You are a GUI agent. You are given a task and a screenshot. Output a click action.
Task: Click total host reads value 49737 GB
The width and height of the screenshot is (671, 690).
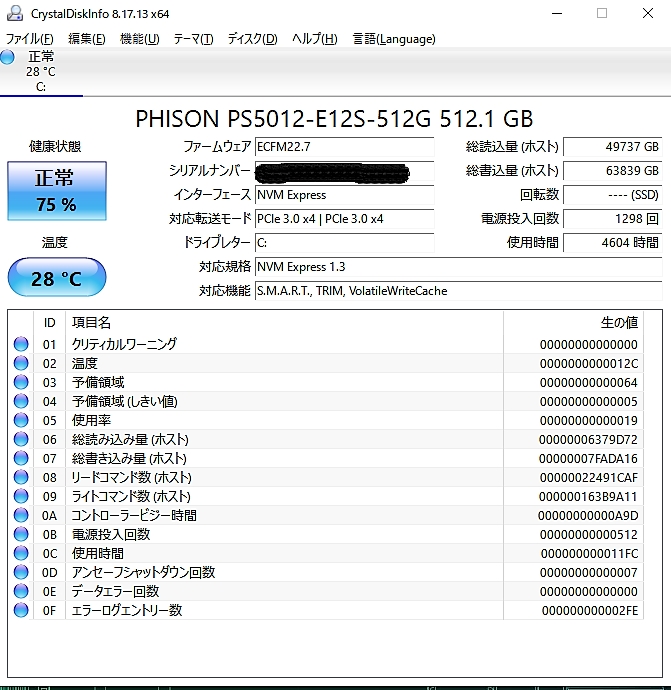(612, 147)
